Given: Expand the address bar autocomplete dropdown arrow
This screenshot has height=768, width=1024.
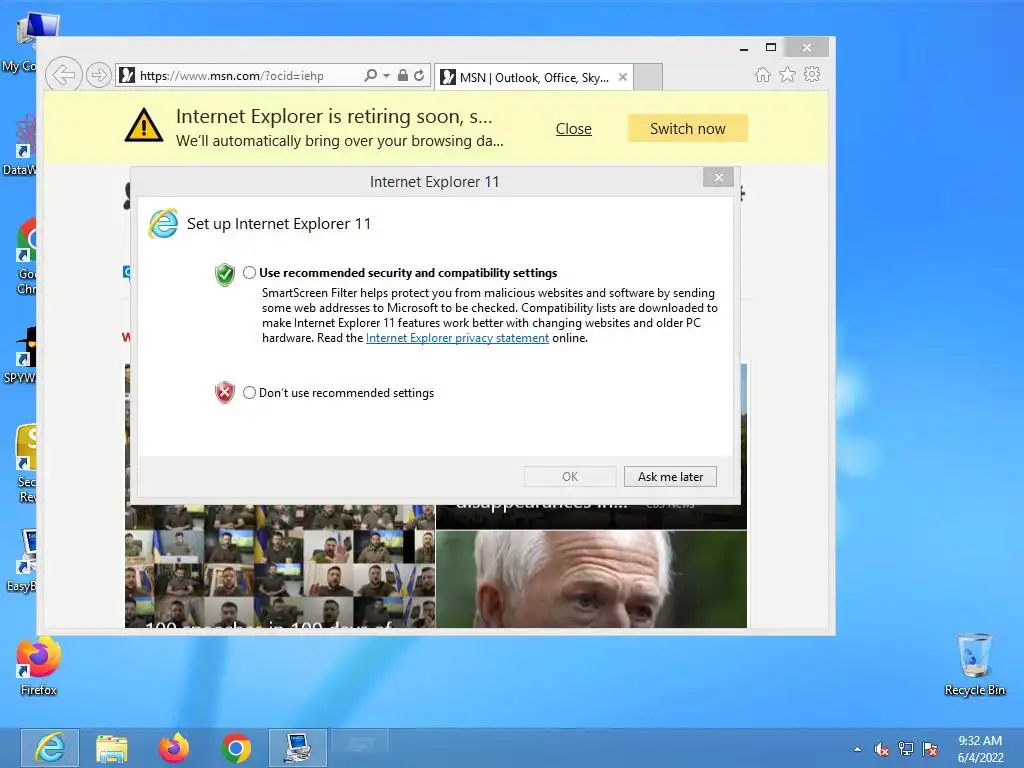Looking at the screenshot, I should coord(387,76).
